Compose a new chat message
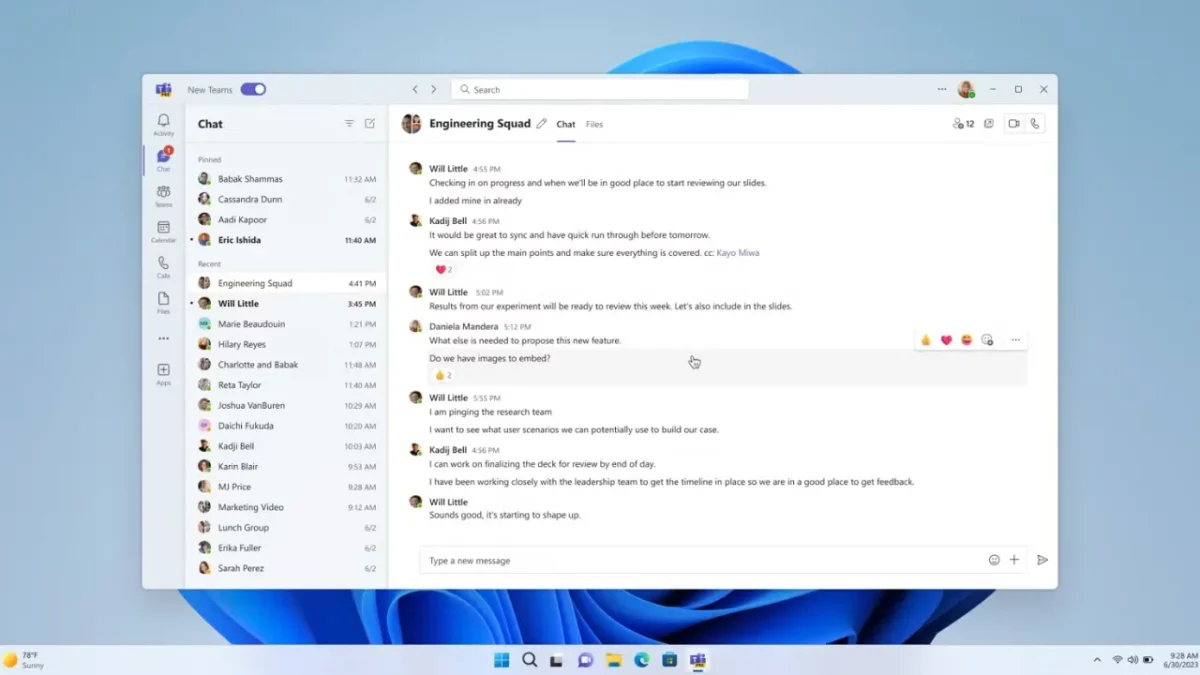 370,123
